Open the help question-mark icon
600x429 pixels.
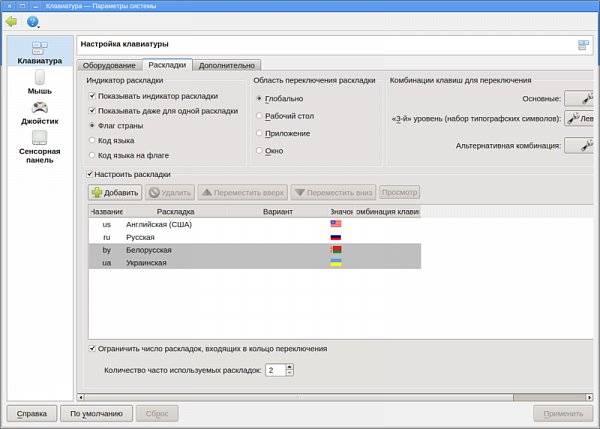click(x=32, y=21)
